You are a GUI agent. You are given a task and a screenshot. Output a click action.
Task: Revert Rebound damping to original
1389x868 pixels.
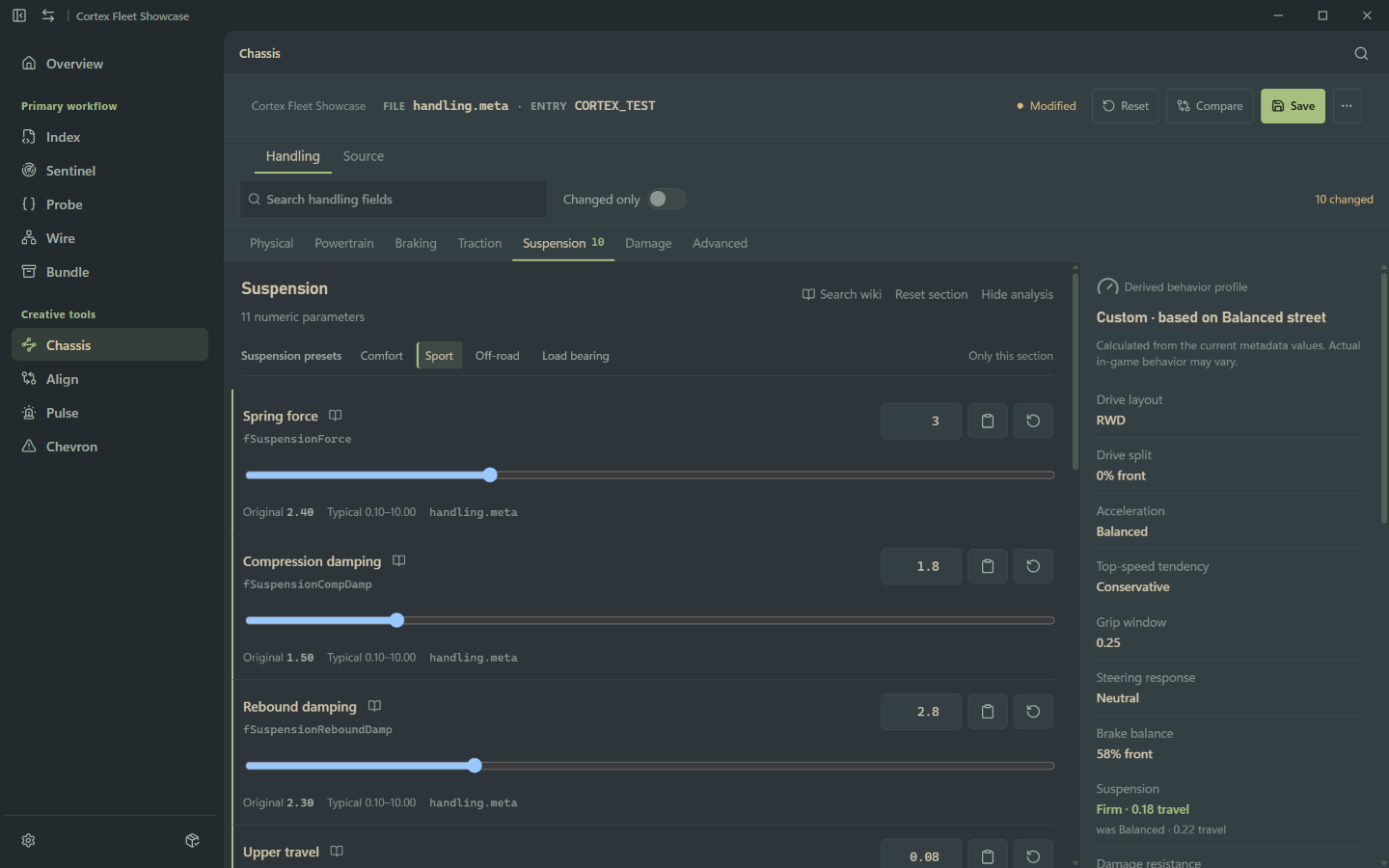click(1033, 712)
